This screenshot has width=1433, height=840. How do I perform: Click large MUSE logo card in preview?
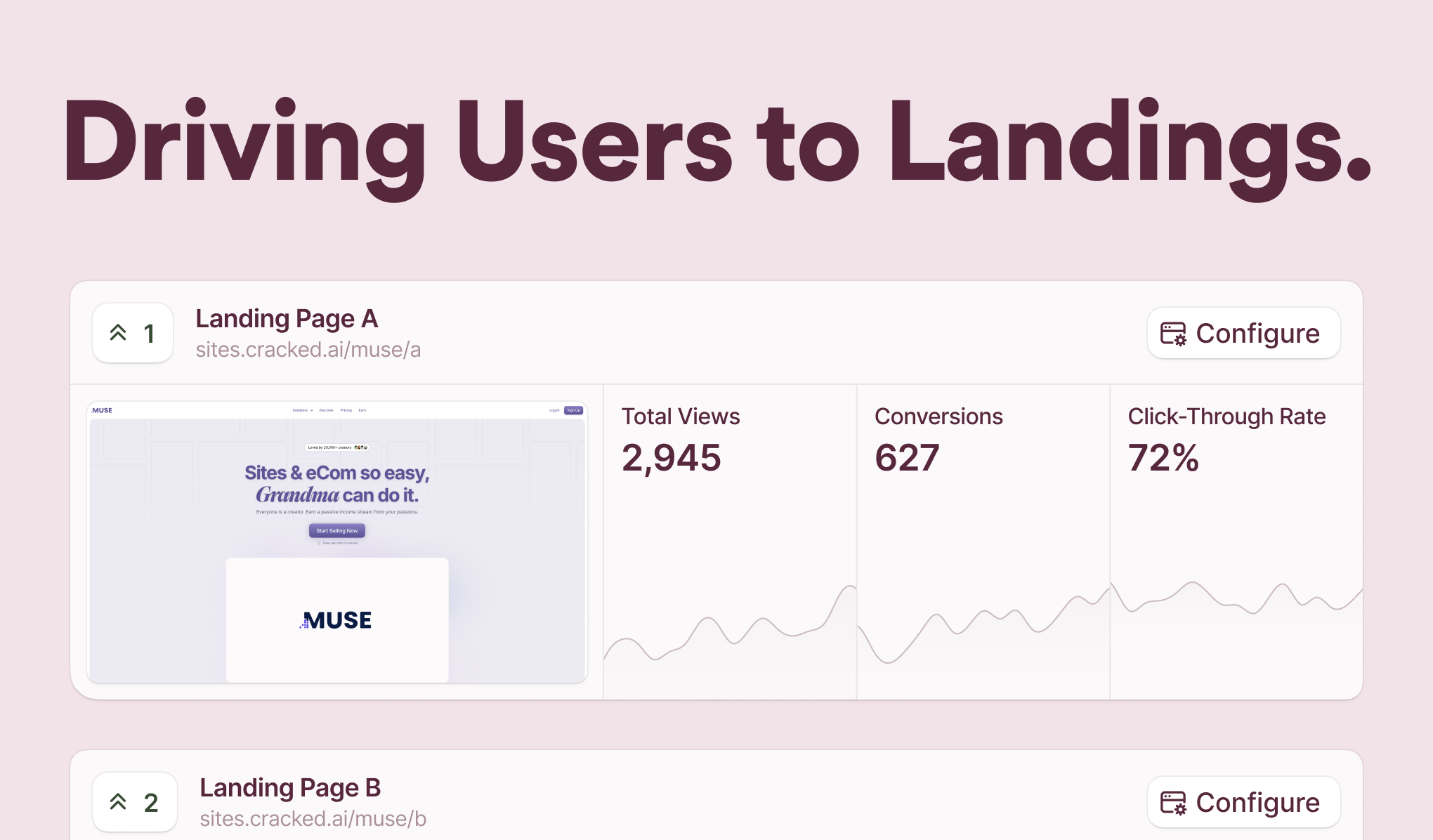(337, 619)
